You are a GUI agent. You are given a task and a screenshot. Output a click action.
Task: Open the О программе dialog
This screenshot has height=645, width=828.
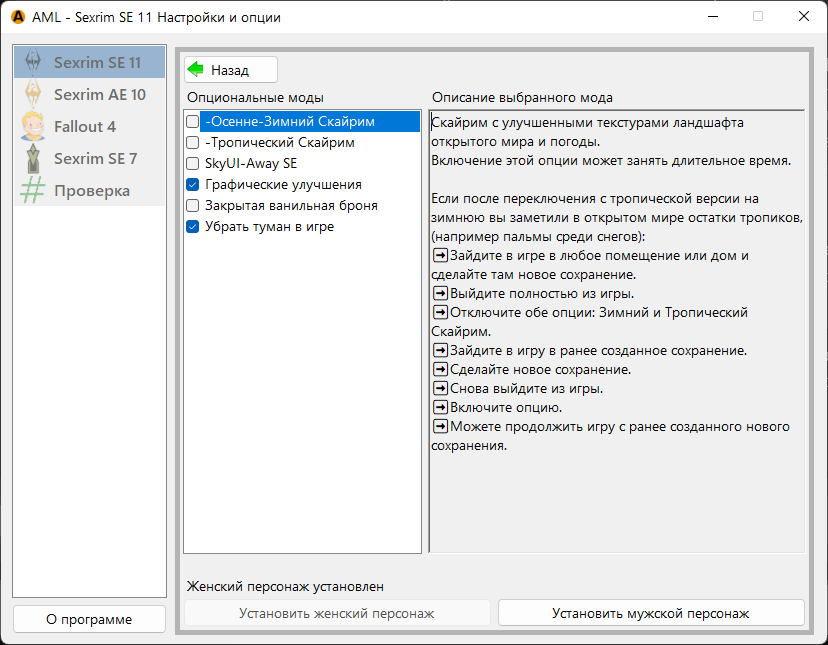[89, 619]
